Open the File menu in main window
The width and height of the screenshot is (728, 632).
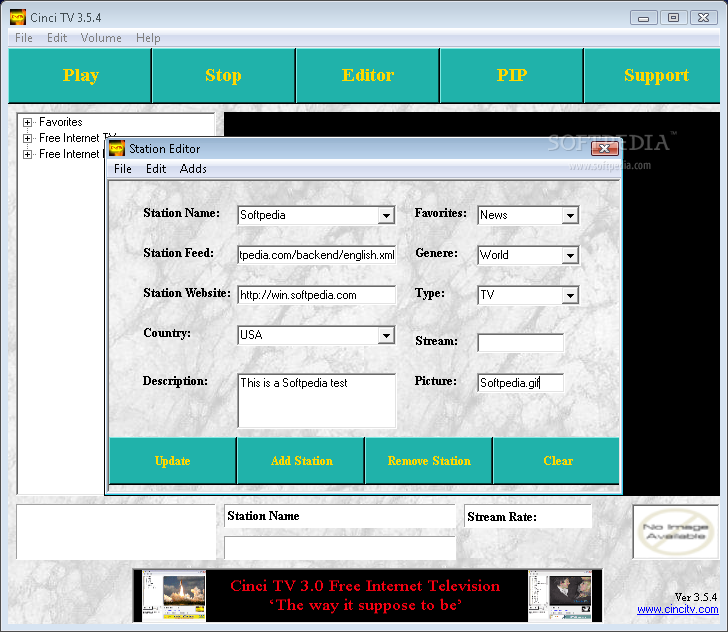click(x=24, y=38)
